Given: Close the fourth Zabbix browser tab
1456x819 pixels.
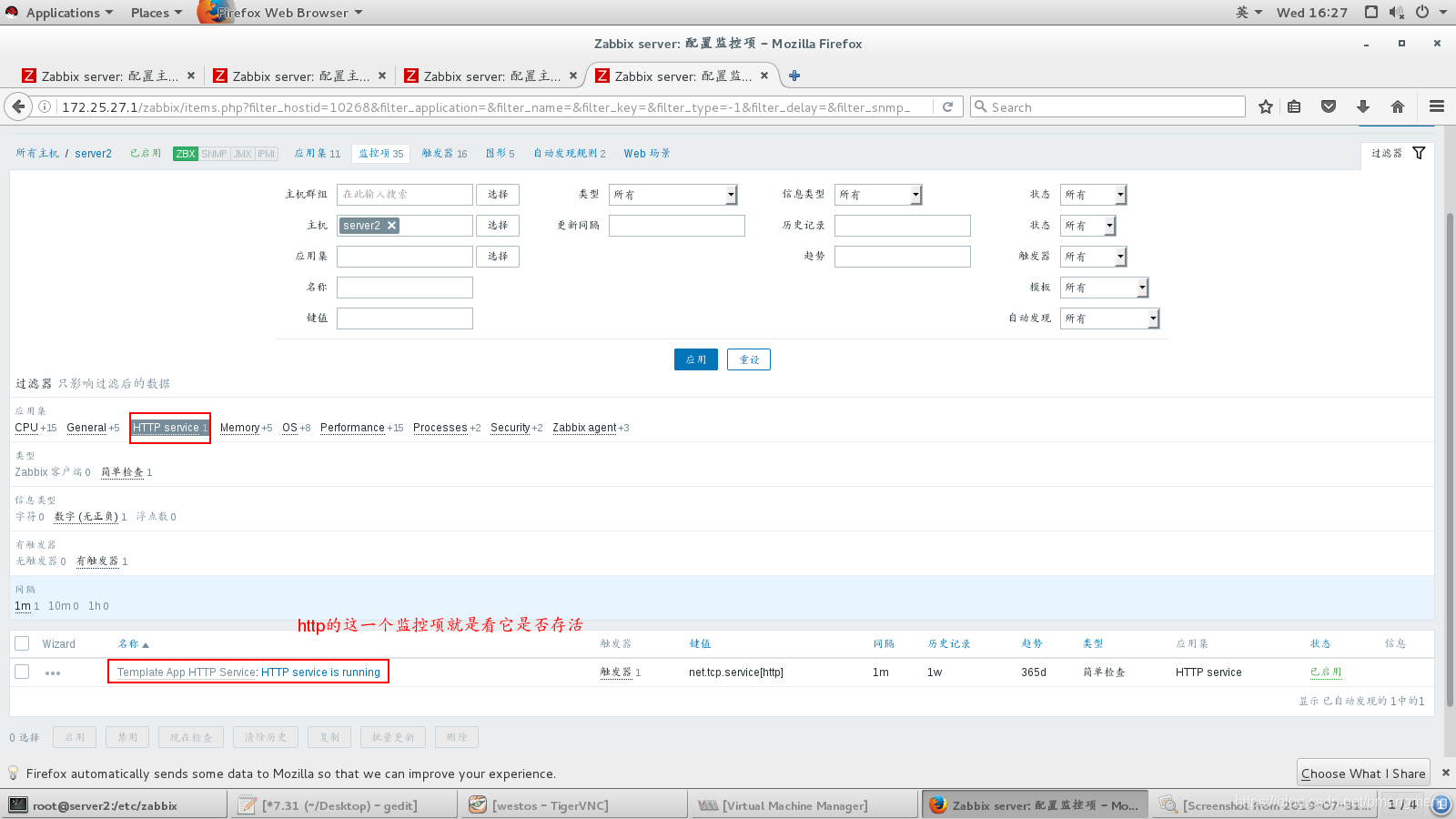Looking at the screenshot, I should coord(764,76).
